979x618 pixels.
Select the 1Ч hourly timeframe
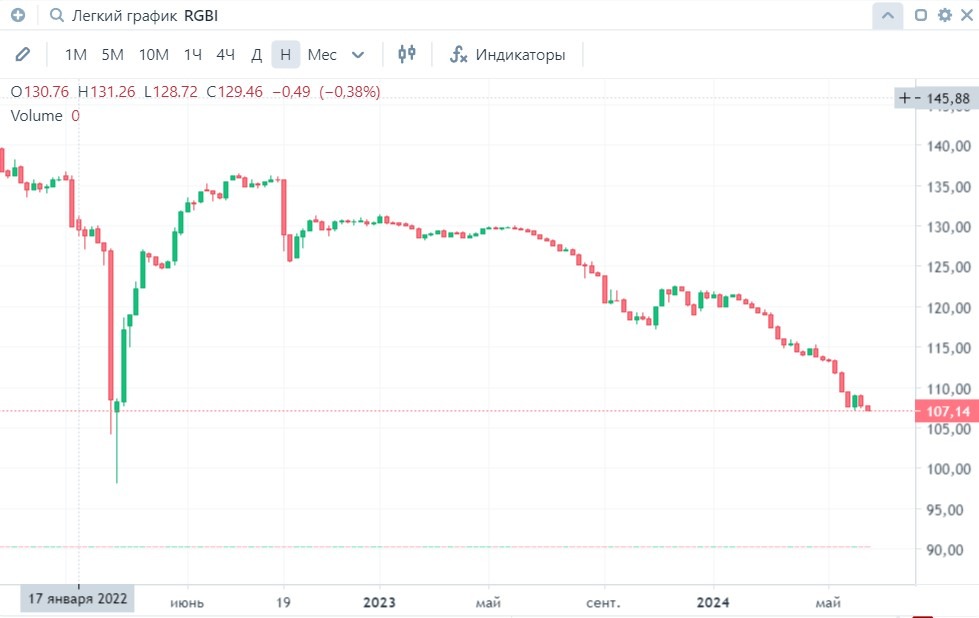pyautogui.click(x=193, y=54)
